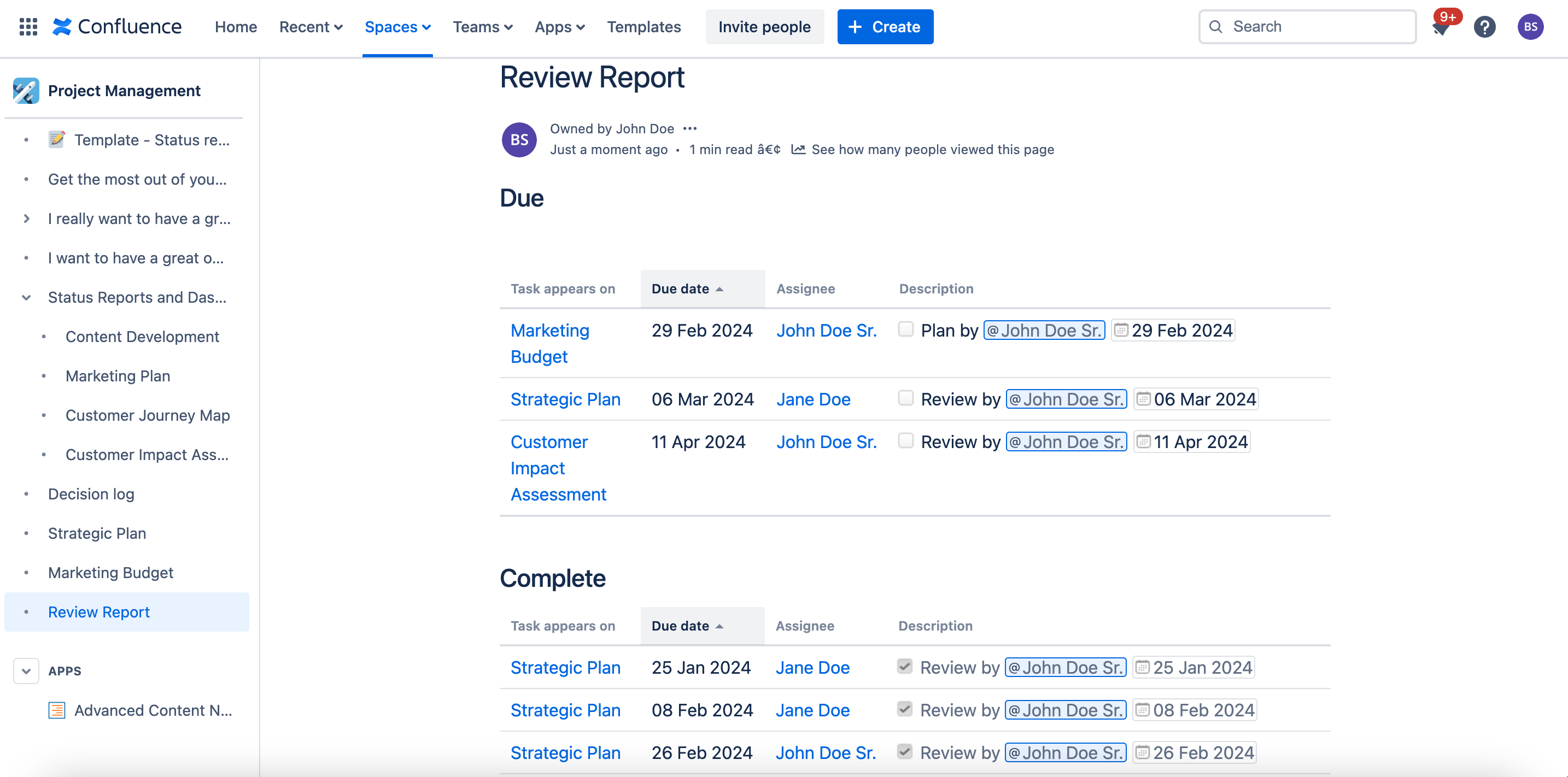The width and height of the screenshot is (1568, 777).
Task: Check off the Marketing Budget plan task
Action: pyautogui.click(x=906, y=329)
